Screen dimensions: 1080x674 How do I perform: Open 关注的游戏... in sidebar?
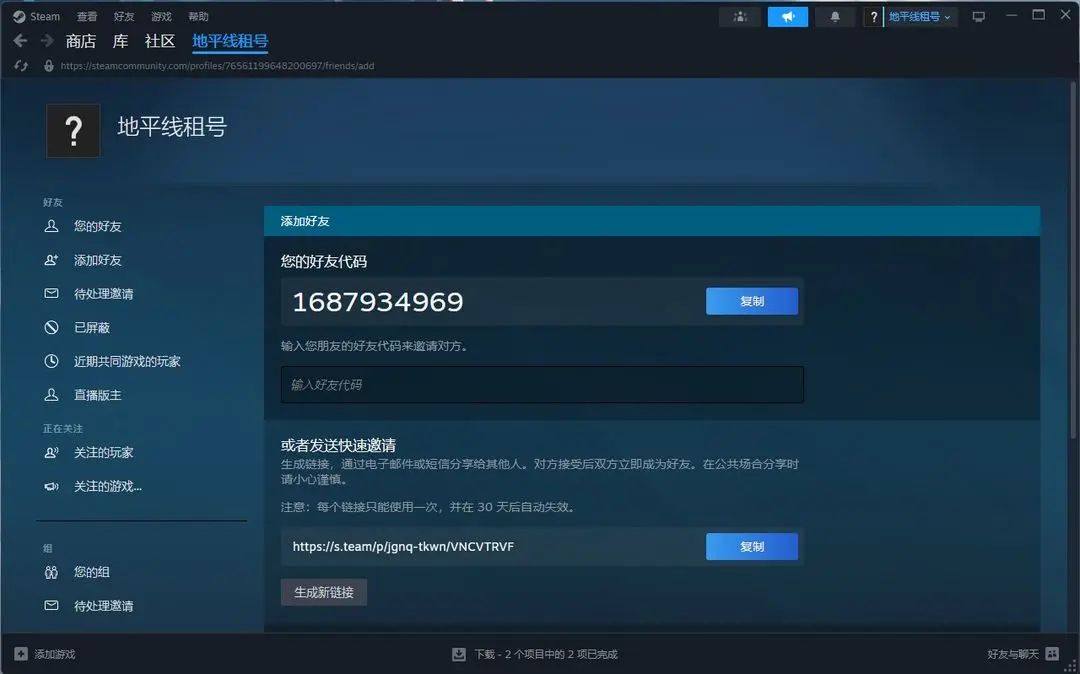click(x=107, y=486)
